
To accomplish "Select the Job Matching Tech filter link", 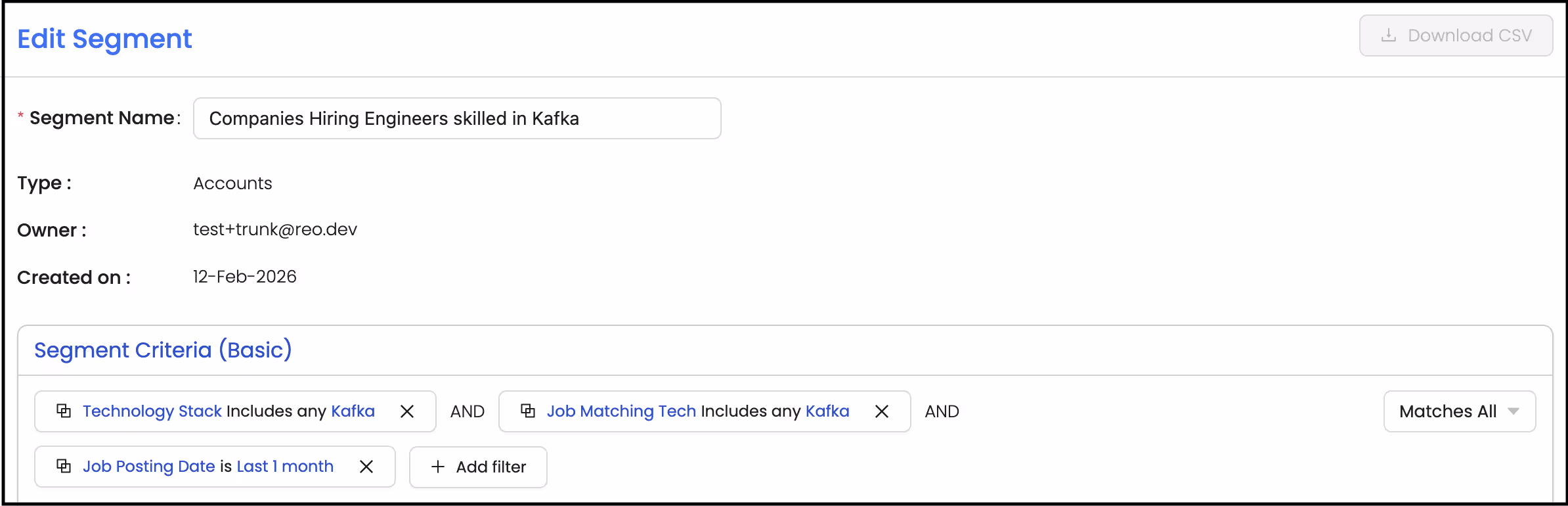I will 622,411.
